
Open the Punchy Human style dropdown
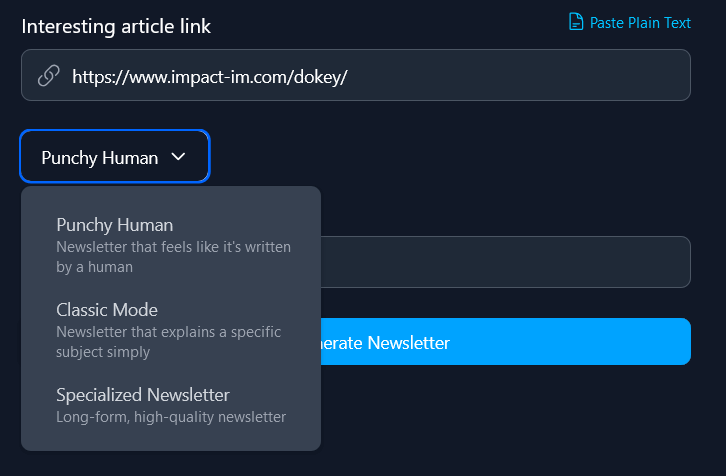(115, 157)
